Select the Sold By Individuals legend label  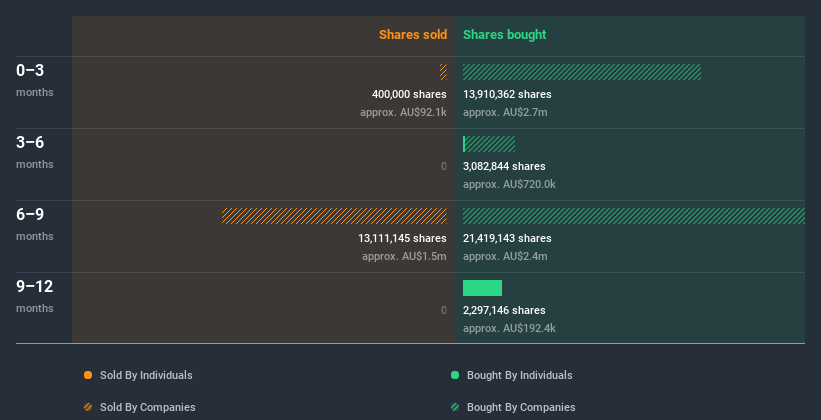coord(146,375)
